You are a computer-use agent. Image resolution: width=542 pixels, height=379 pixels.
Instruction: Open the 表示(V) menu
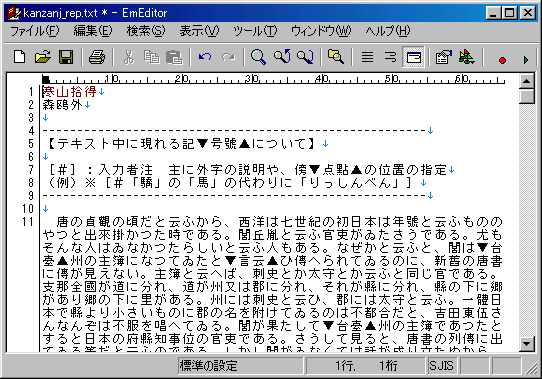(x=199, y=31)
